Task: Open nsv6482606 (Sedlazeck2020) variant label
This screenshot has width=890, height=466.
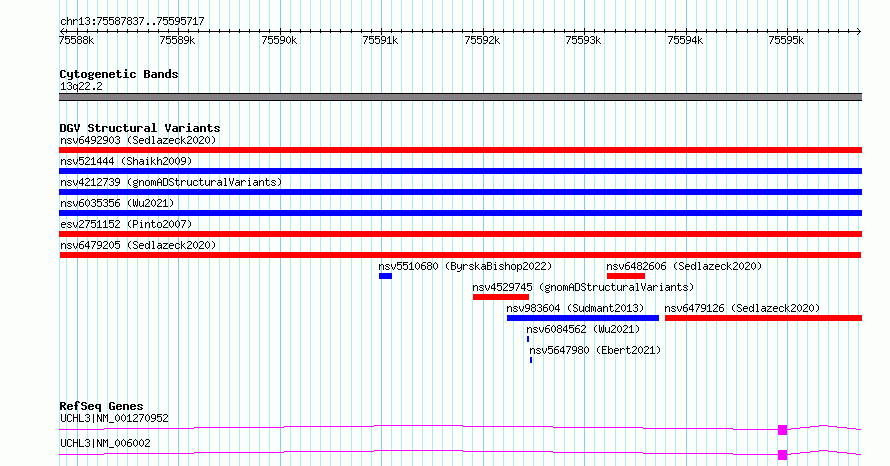Action: pyautogui.click(x=684, y=266)
